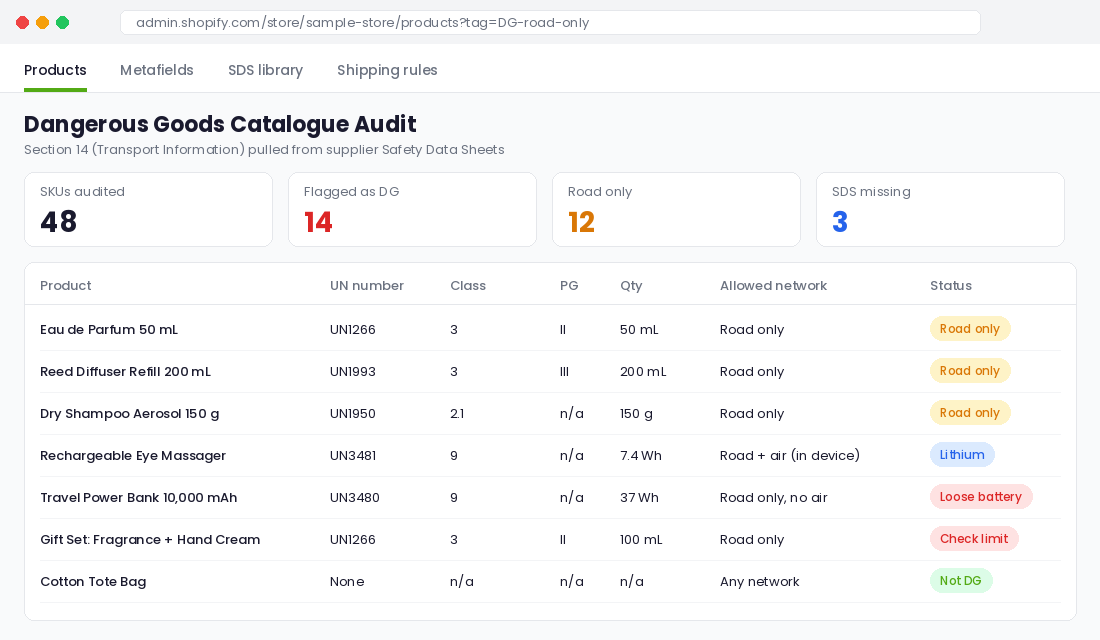The height and width of the screenshot is (640, 1100).
Task: Click packing group III in Reed Diffuser row
Action: (x=564, y=371)
